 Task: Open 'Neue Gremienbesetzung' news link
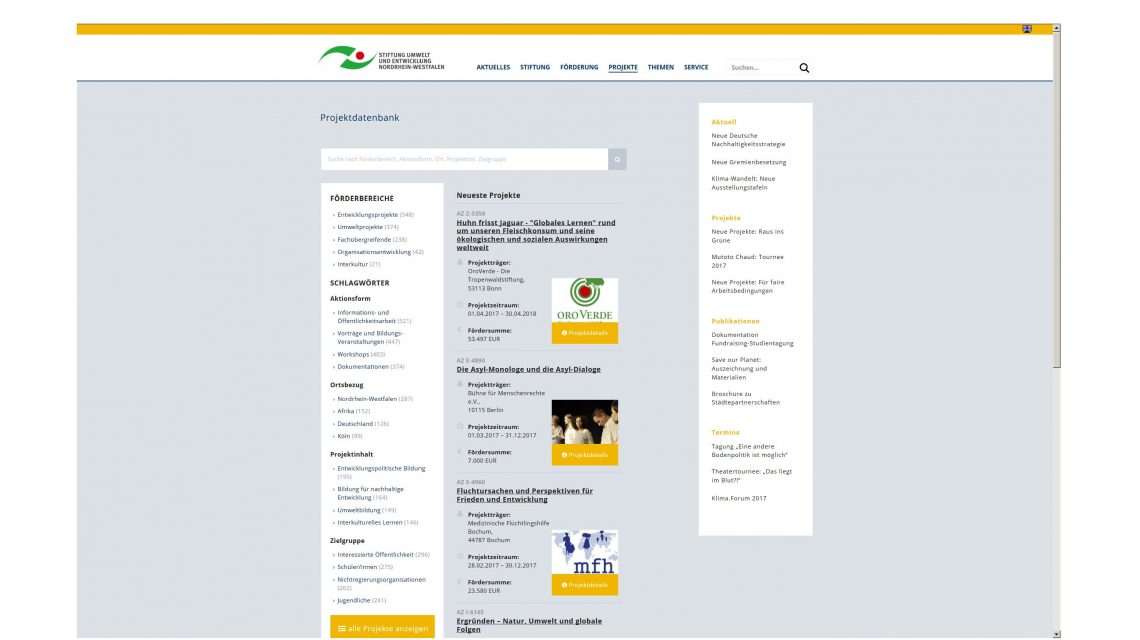[749, 162]
